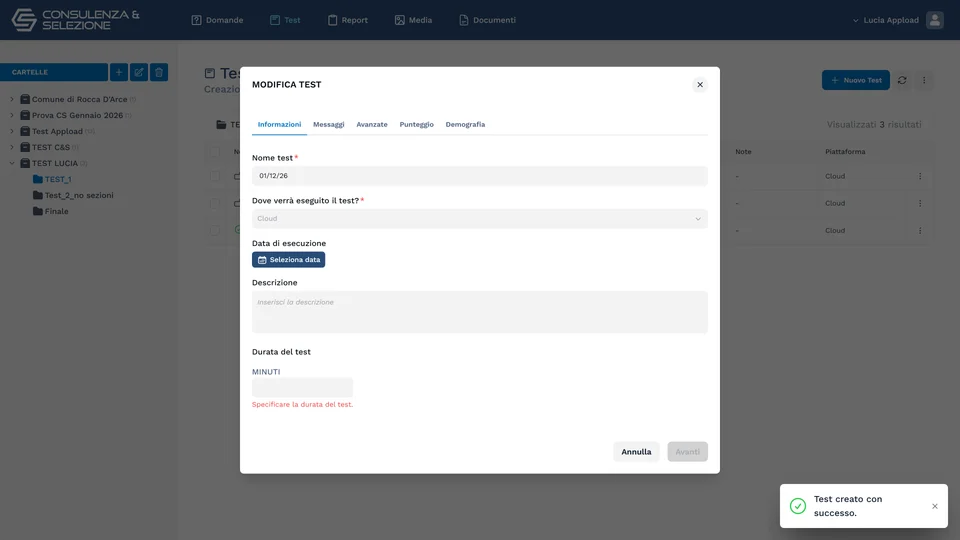Toggle the select-all checkbox in table header
The height and width of the screenshot is (540, 960).
[x=214, y=152]
